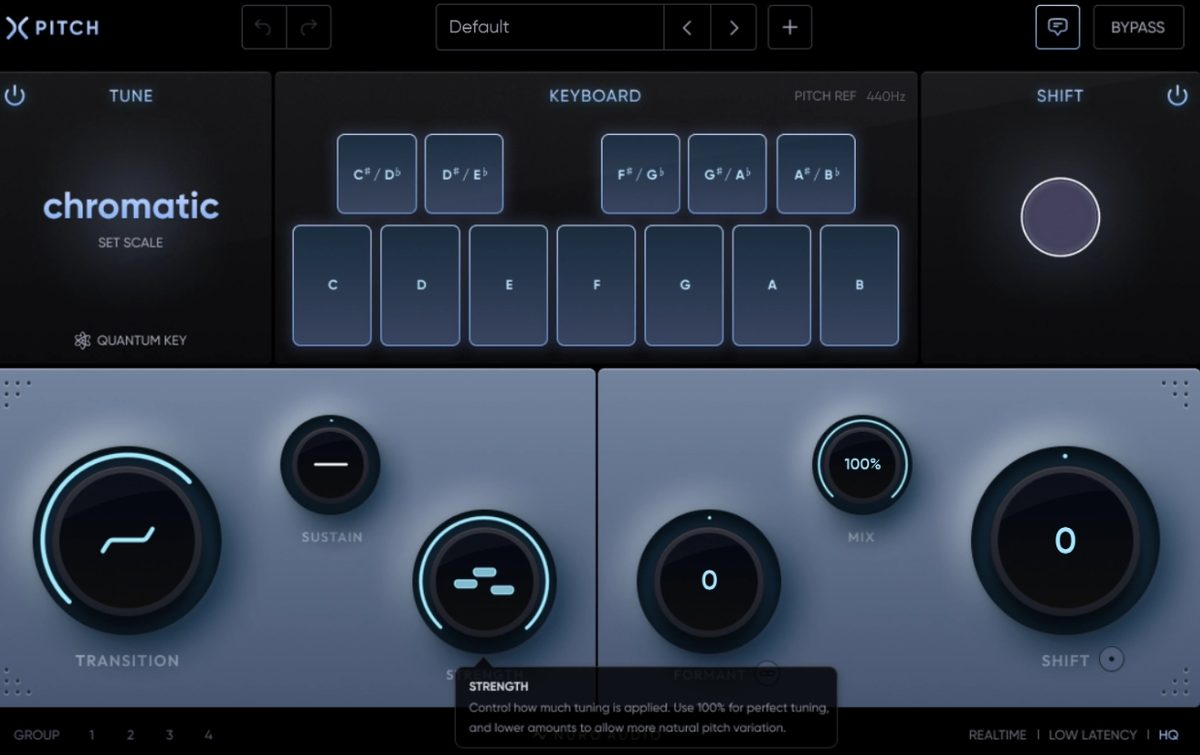Click the QUANTUM KEY button
1200x755 pixels.
tap(131, 340)
